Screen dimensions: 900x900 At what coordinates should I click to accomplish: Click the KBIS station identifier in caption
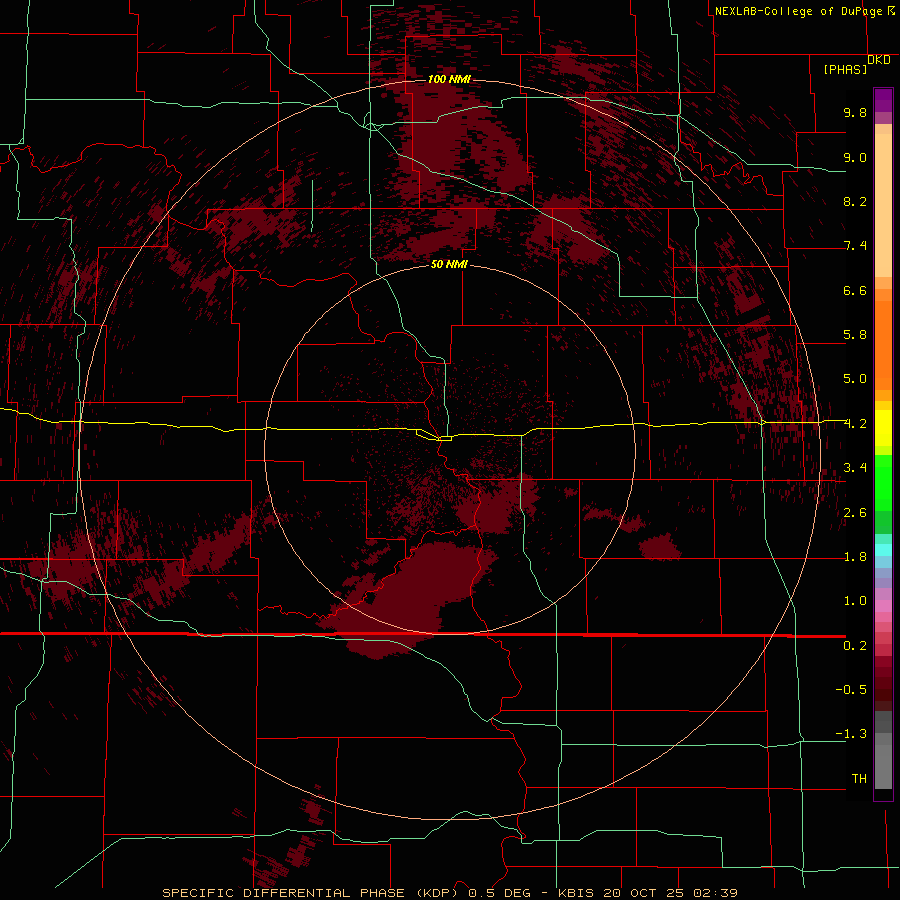pos(577,893)
